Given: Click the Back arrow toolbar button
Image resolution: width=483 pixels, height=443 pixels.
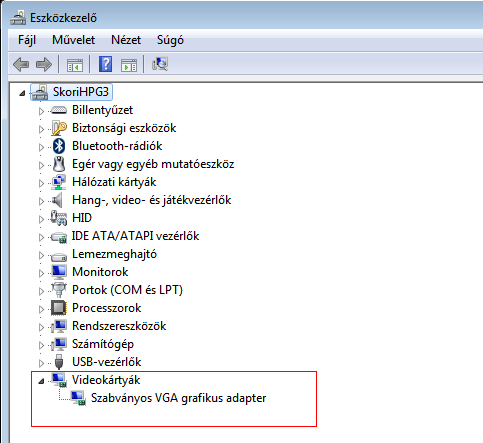Looking at the screenshot, I should coord(21,64).
